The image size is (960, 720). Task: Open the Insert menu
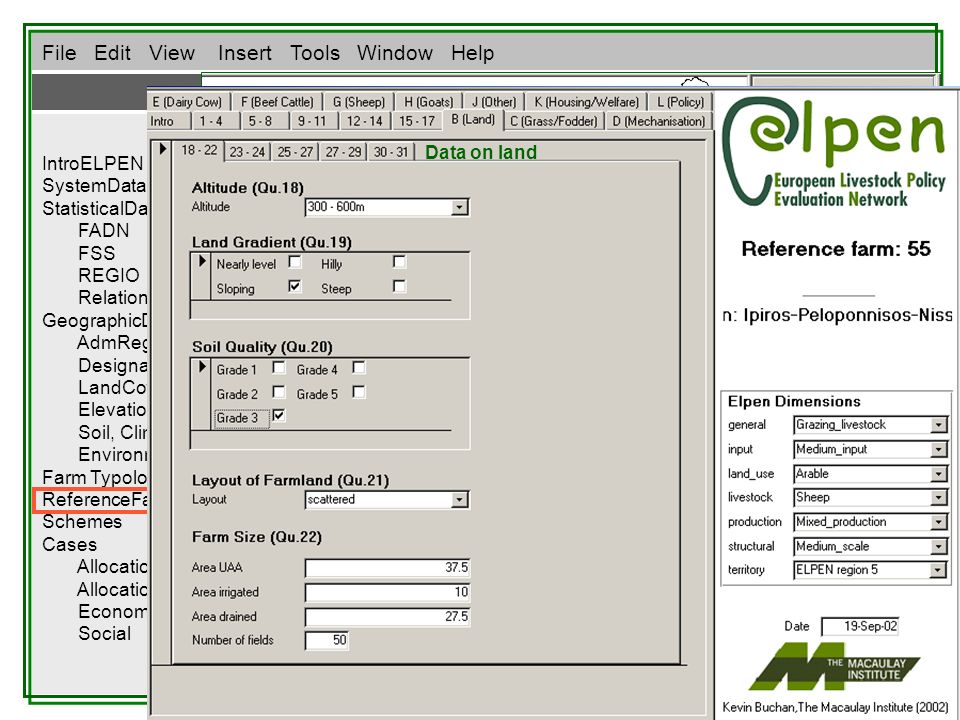244,53
